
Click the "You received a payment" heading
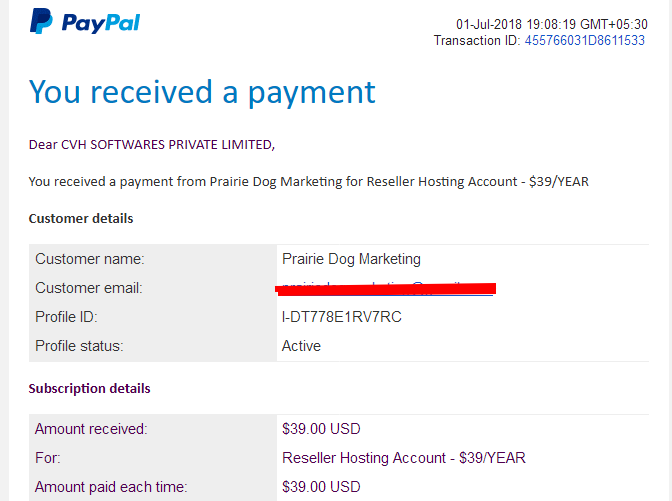[x=202, y=92]
